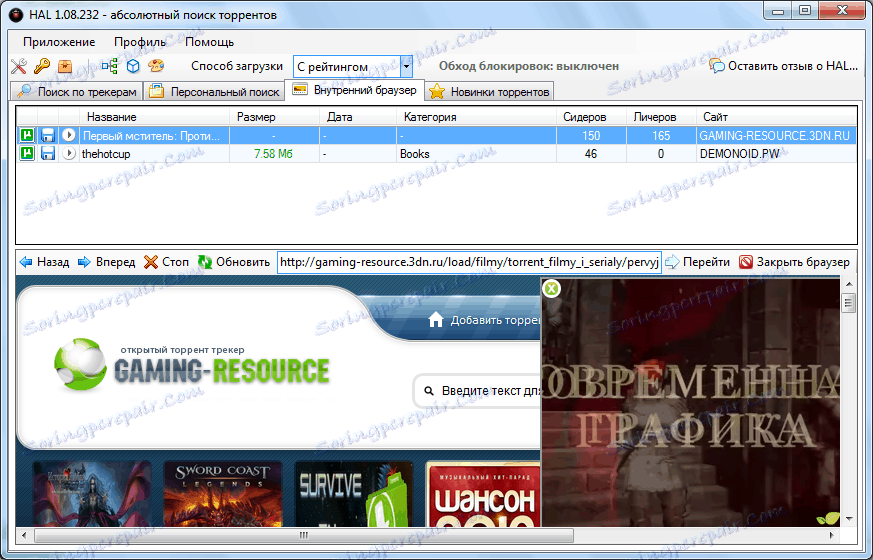Open the Профиль menu
This screenshot has height=560, width=873.
coord(140,42)
